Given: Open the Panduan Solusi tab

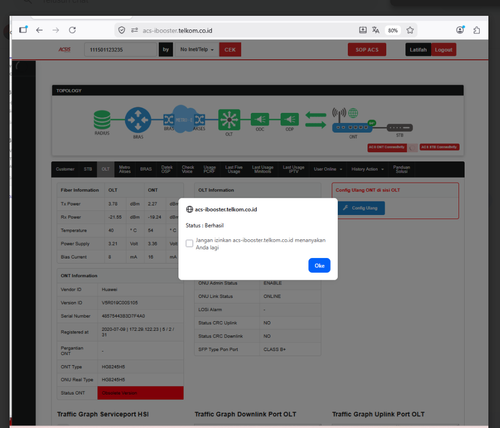Looking at the screenshot, I should 401,169.
